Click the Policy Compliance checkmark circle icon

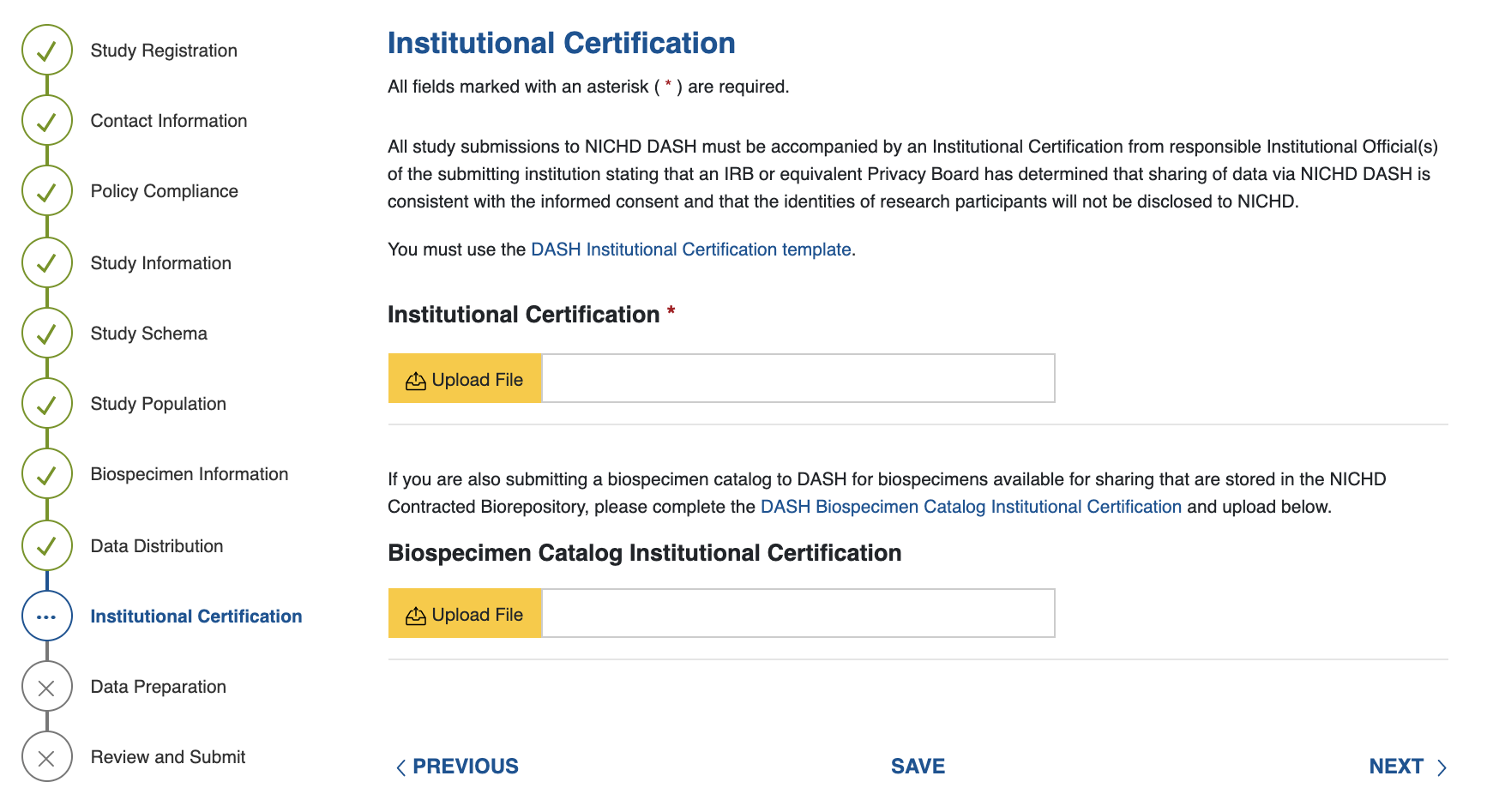pos(47,191)
